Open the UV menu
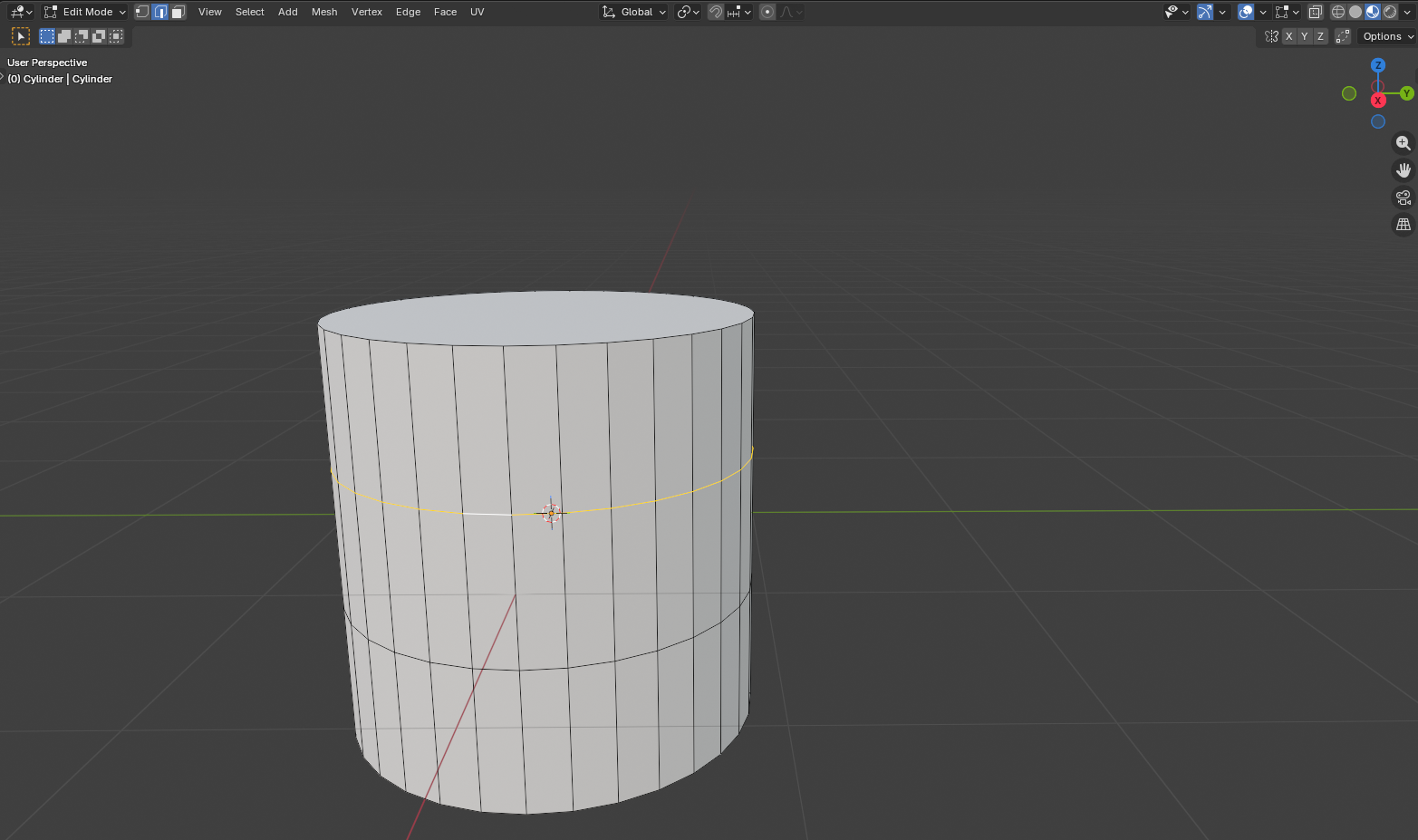1418x840 pixels. tap(477, 12)
